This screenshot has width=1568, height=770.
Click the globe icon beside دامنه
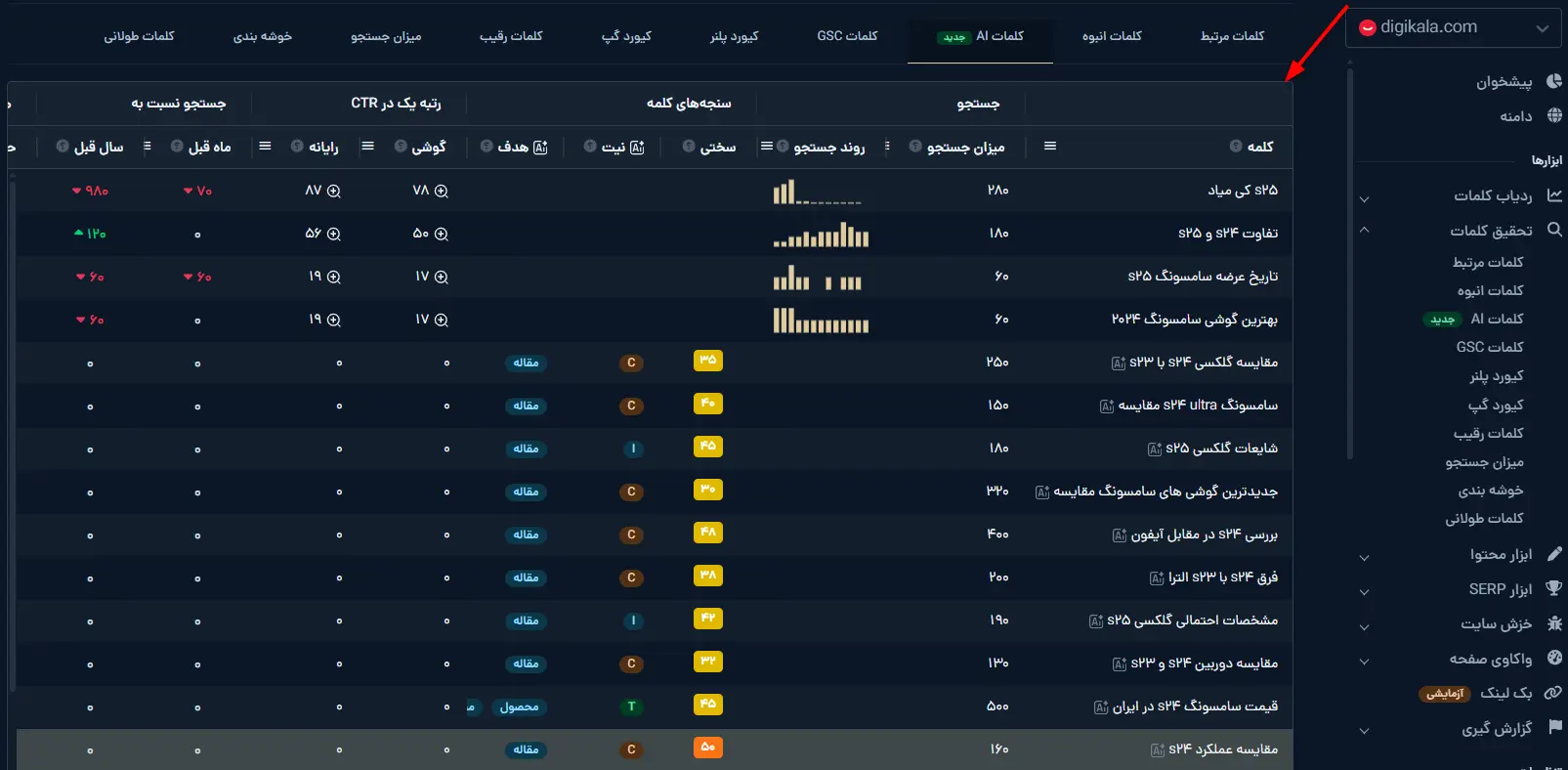pos(1554,116)
